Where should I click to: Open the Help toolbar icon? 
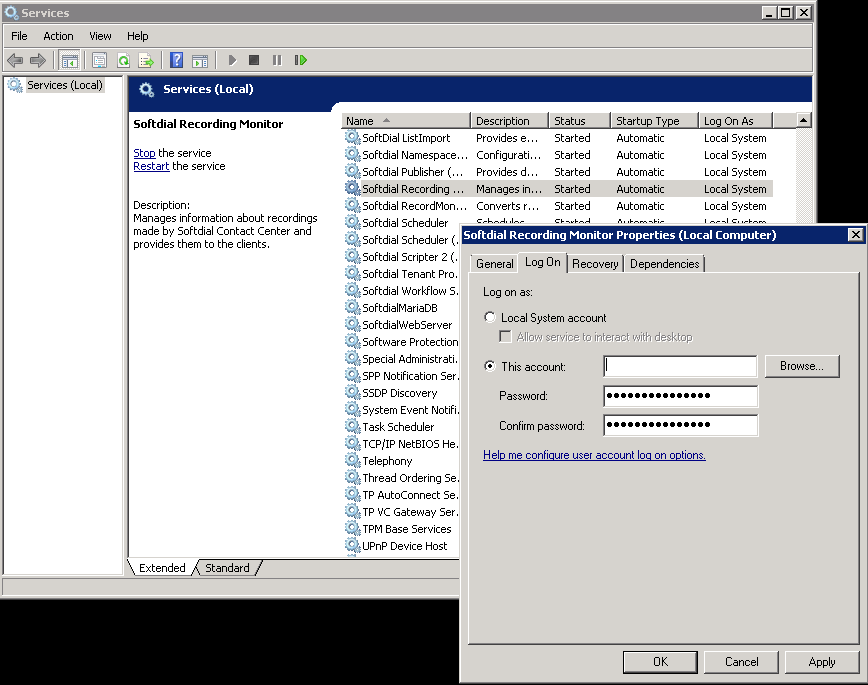click(176, 60)
